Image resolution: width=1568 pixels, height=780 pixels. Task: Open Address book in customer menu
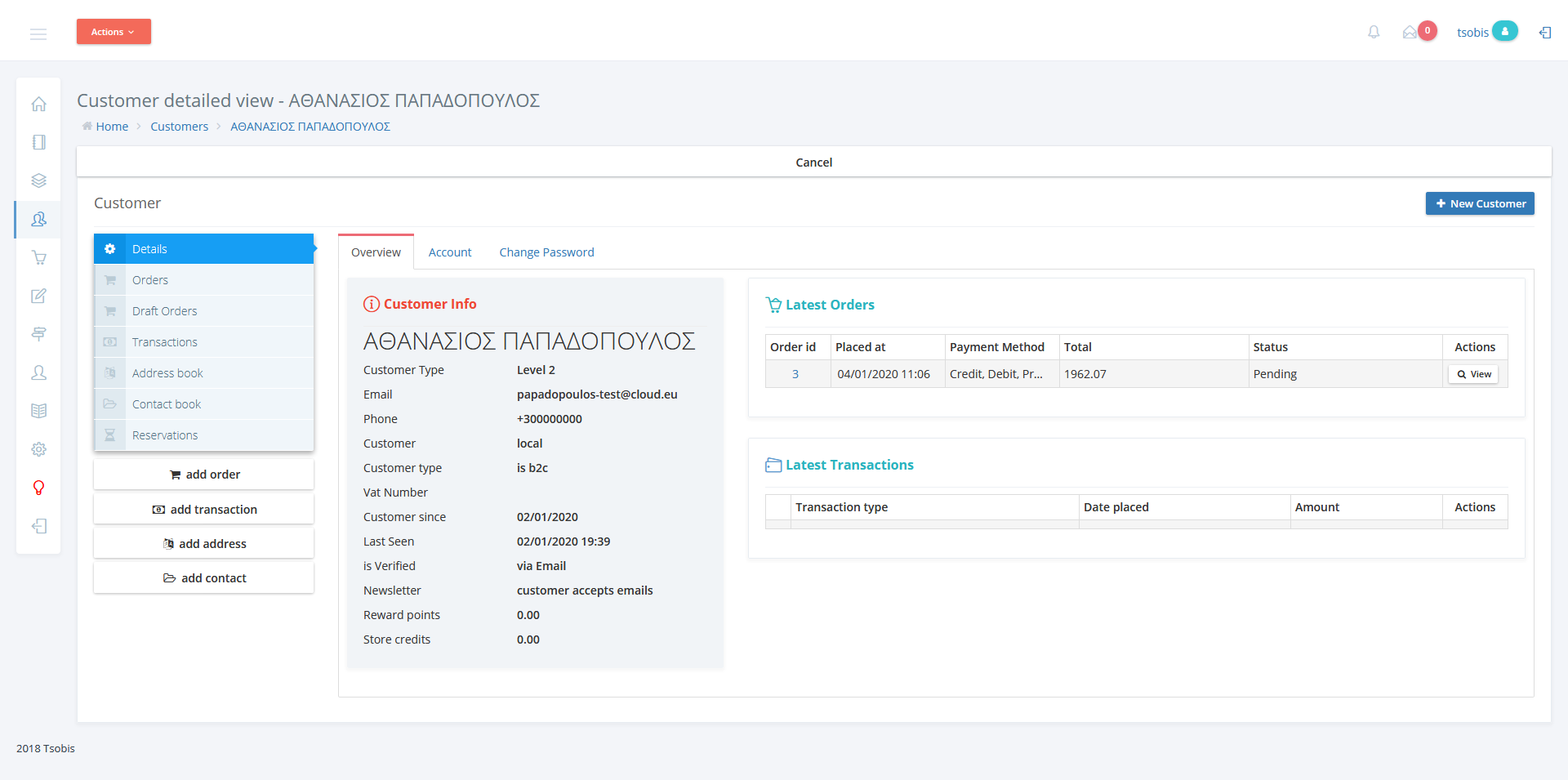[204, 373]
